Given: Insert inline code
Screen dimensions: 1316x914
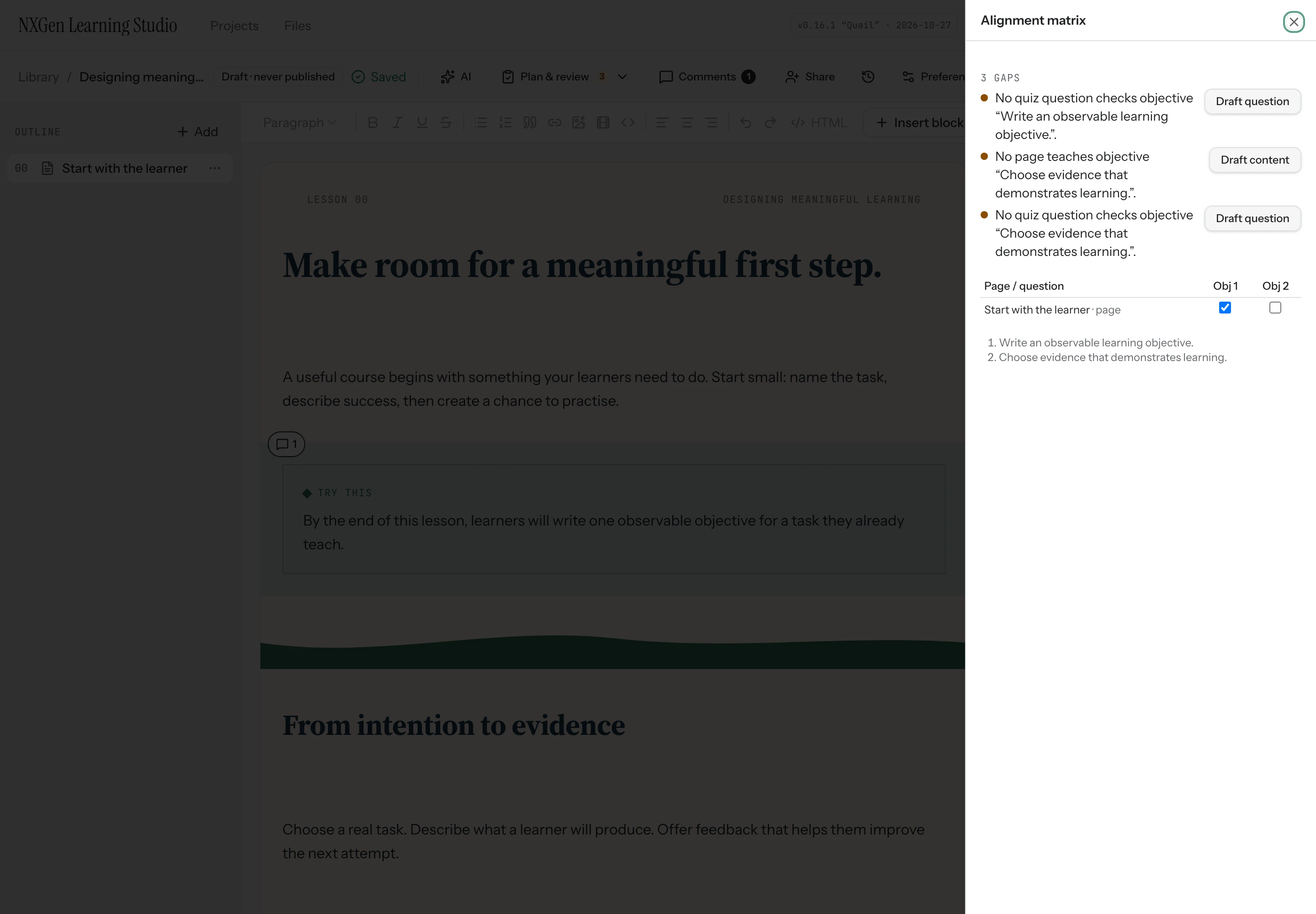Looking at the screenshot, I should (x=628, y=122).
